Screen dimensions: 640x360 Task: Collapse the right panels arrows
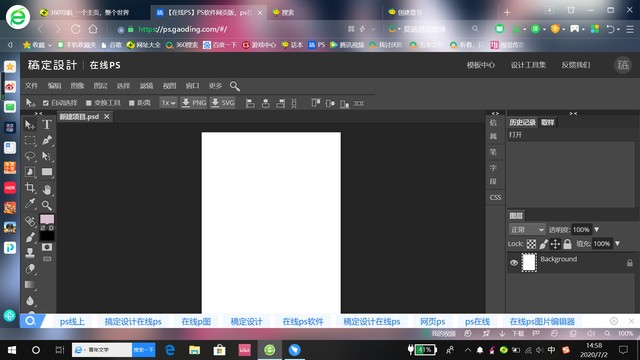pos(573,113)
